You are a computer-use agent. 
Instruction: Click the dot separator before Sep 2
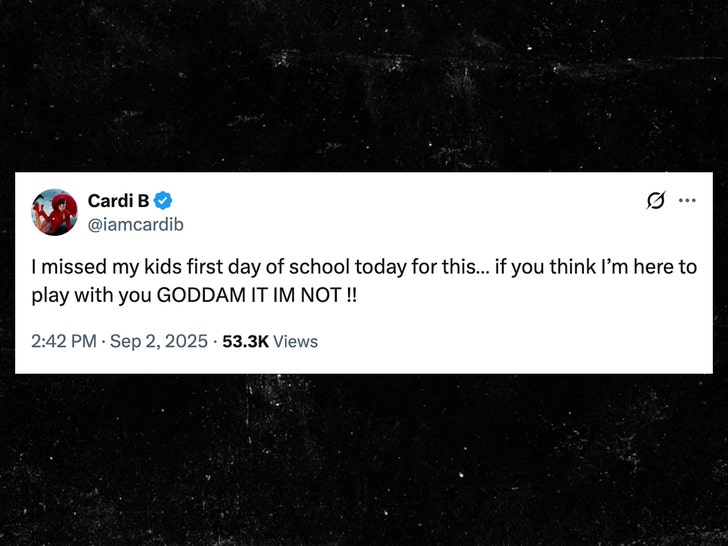point(103,342)
